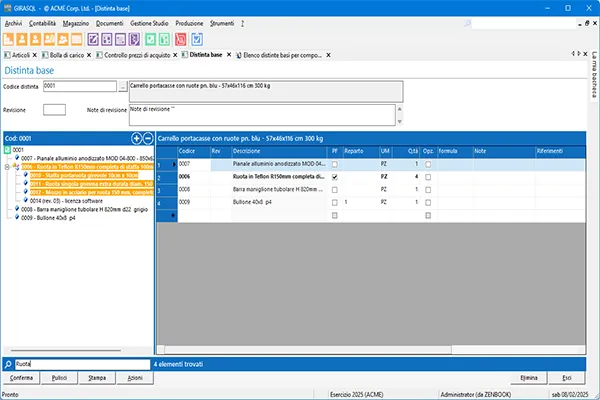Close the Distinta base tab

(x=229, y=55)
